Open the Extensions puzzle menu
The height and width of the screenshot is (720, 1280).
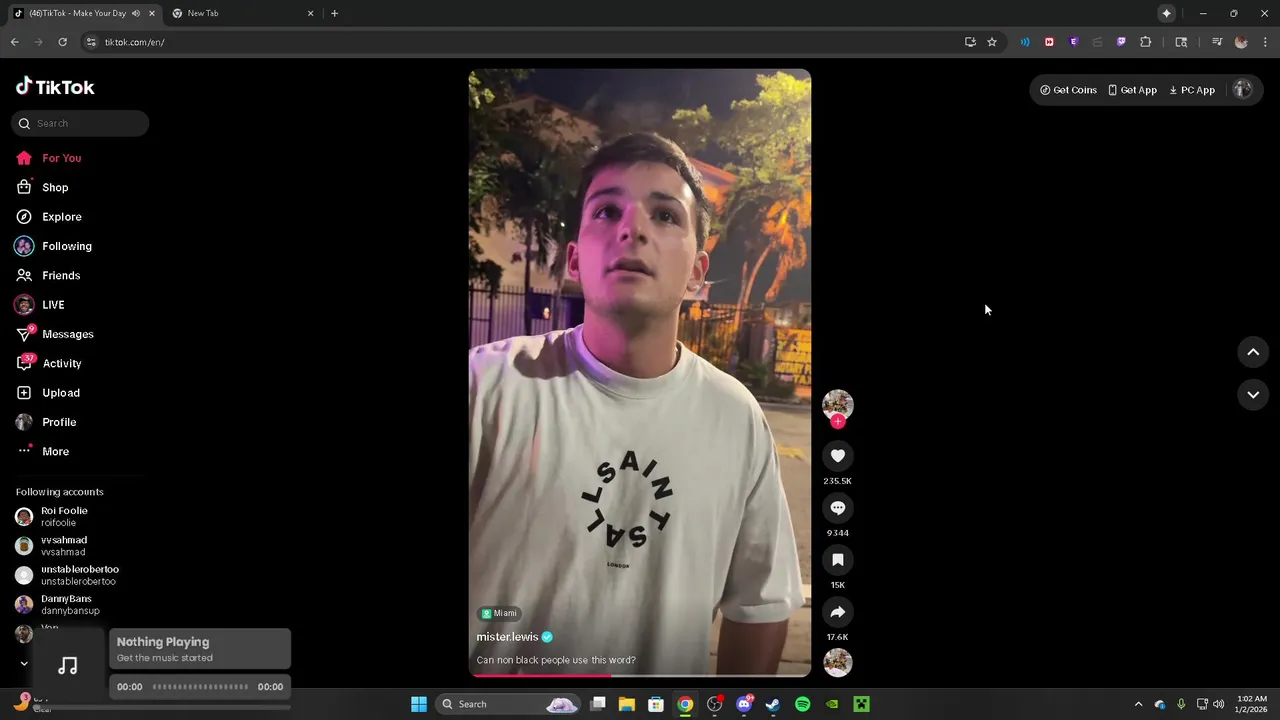tap(1146, 42)
